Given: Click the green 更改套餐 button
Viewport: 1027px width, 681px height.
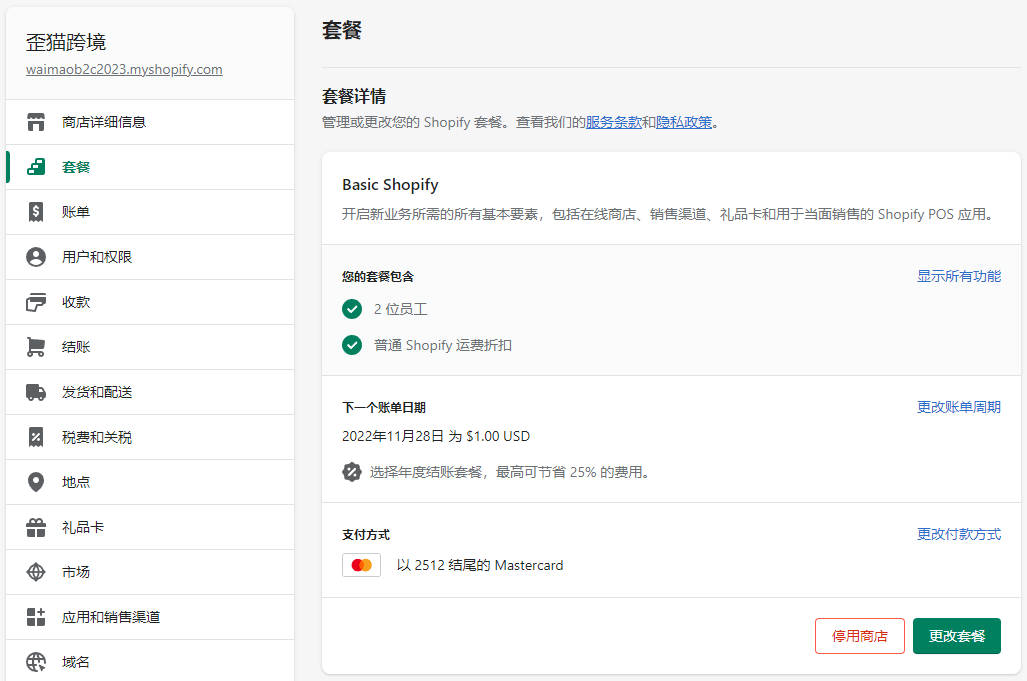Looking at the screenshot, I should (x=957, y=636).
